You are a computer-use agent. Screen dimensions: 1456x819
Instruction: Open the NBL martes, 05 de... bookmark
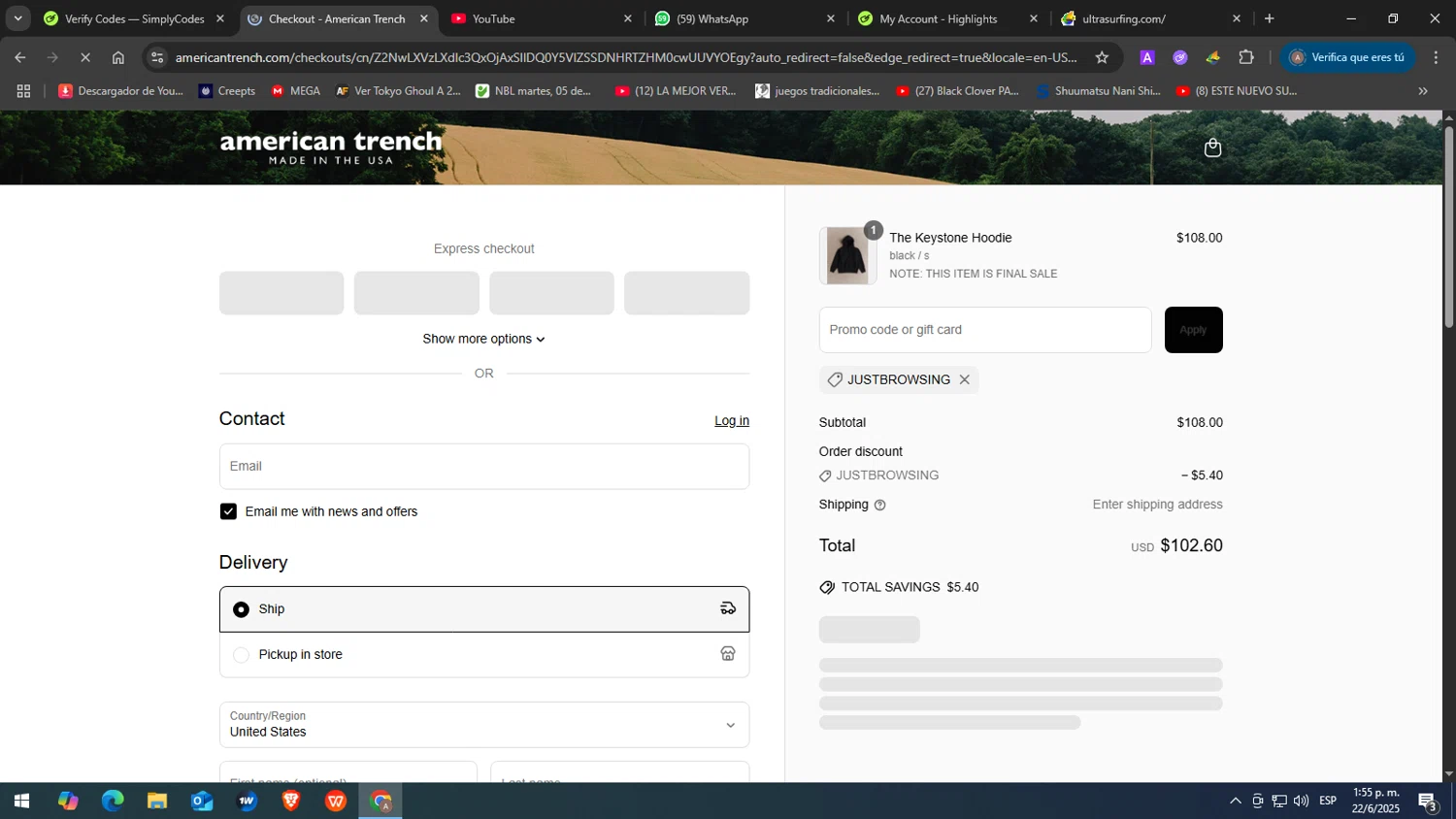click(533, 91)
